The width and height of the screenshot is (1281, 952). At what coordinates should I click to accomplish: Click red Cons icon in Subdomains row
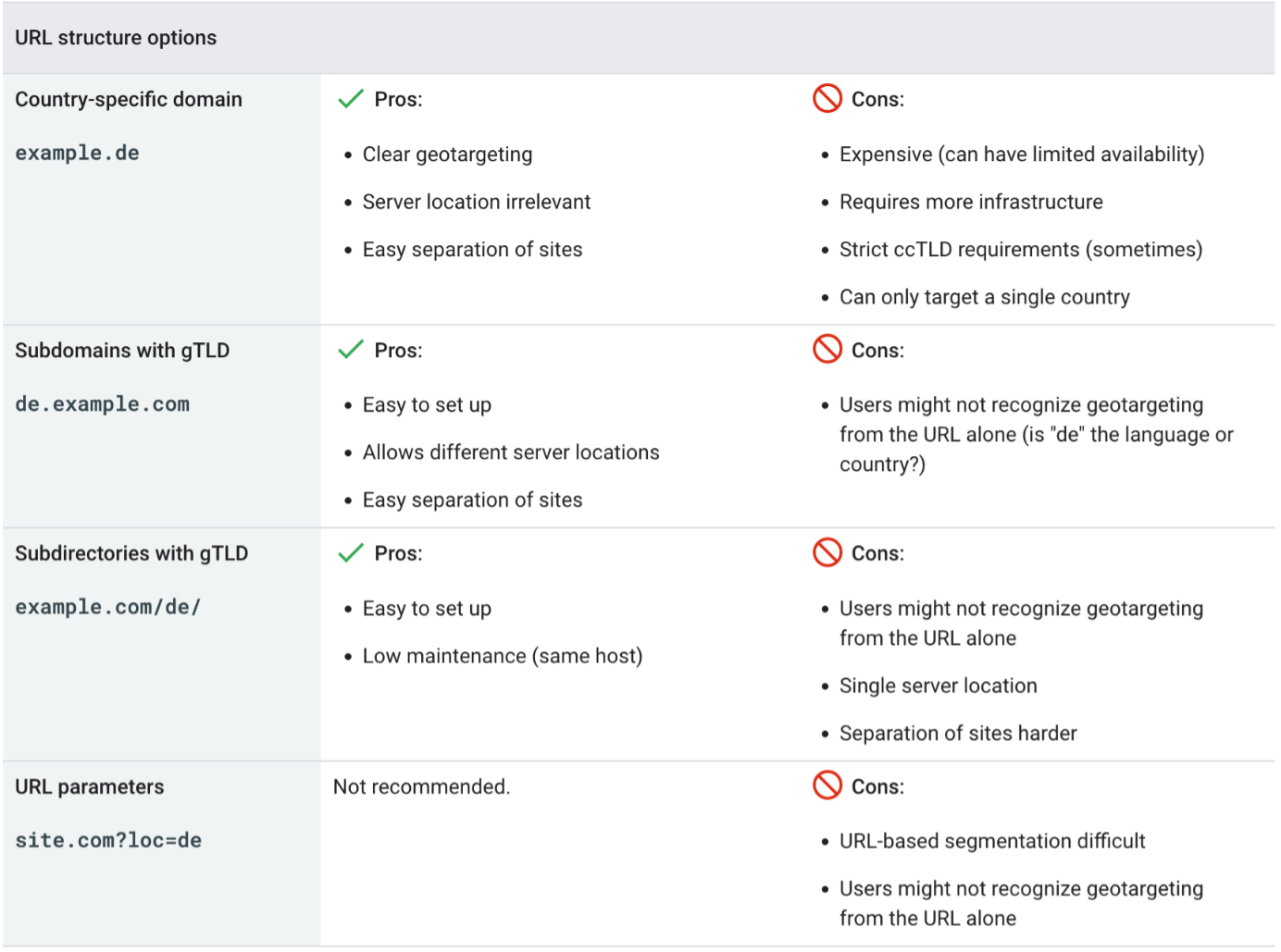(x=827, y=349)
